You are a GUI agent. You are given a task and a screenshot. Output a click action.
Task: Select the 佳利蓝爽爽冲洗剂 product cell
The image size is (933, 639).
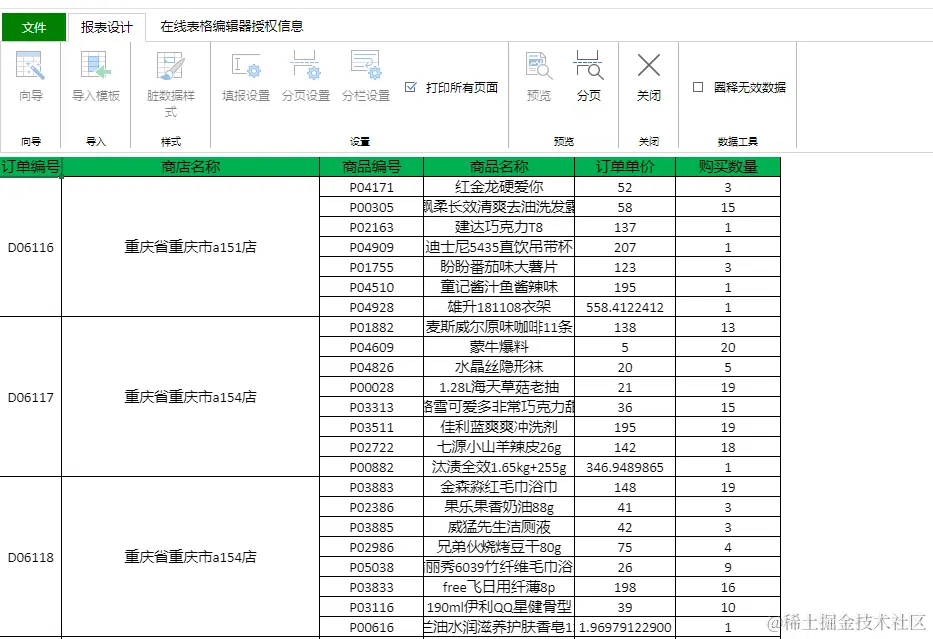tap(499, 427)
